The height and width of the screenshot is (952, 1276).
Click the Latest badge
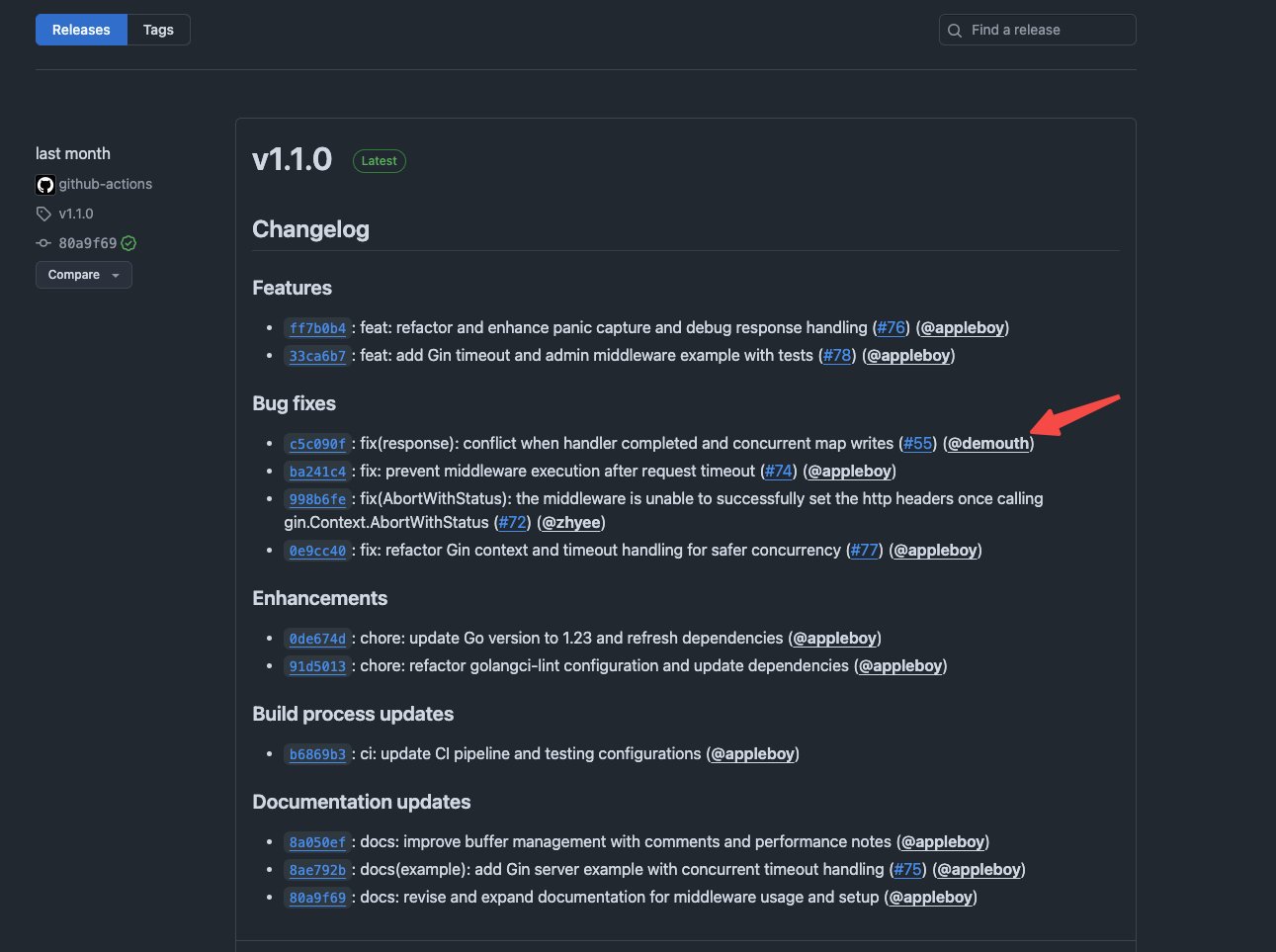380,161
